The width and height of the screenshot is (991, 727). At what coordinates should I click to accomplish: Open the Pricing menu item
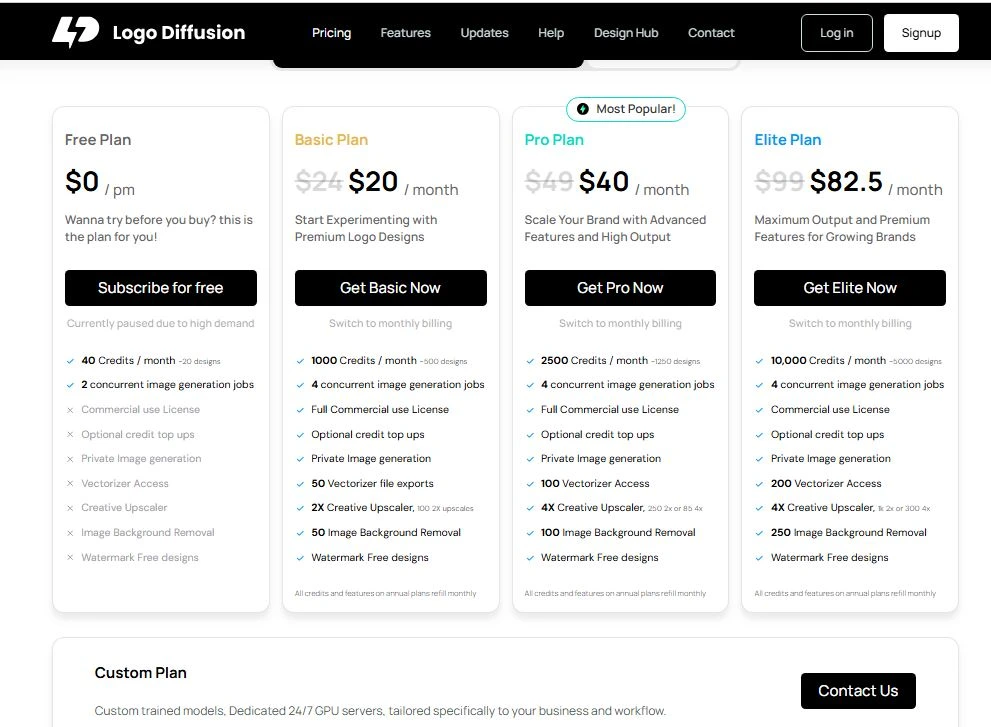pos(331,33)
